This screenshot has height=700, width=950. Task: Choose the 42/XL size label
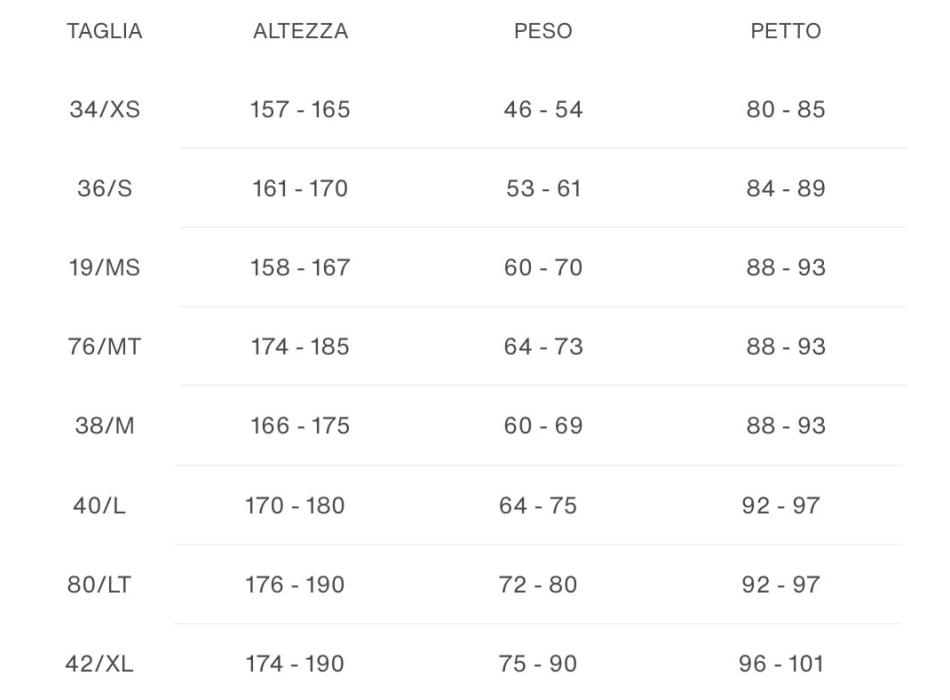(100, 664)
